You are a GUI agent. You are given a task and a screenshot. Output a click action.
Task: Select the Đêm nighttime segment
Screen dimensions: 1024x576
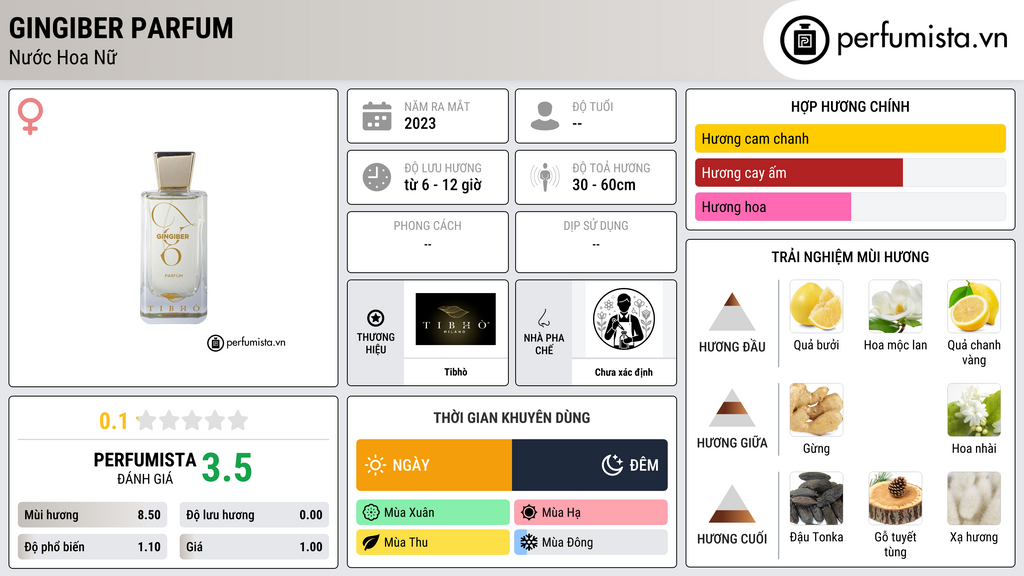coord(590,465)
